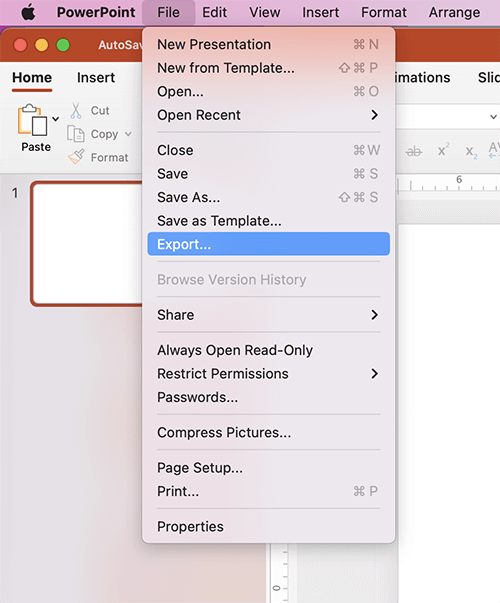This screenshot has width=500, height=603.
Task: Choose Close in File menu
Action: pyautogui.click(x=268, y=150)
